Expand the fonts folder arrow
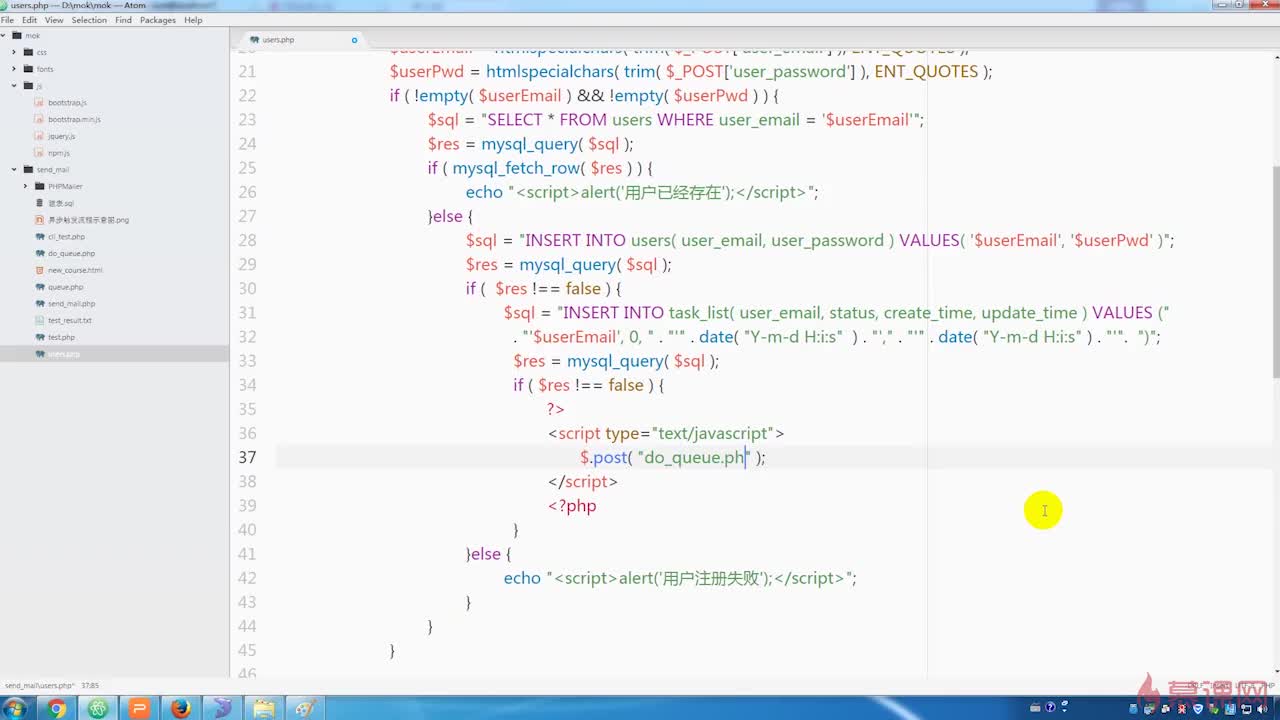This screenshot has width=1280, height=720. point(14,69)
